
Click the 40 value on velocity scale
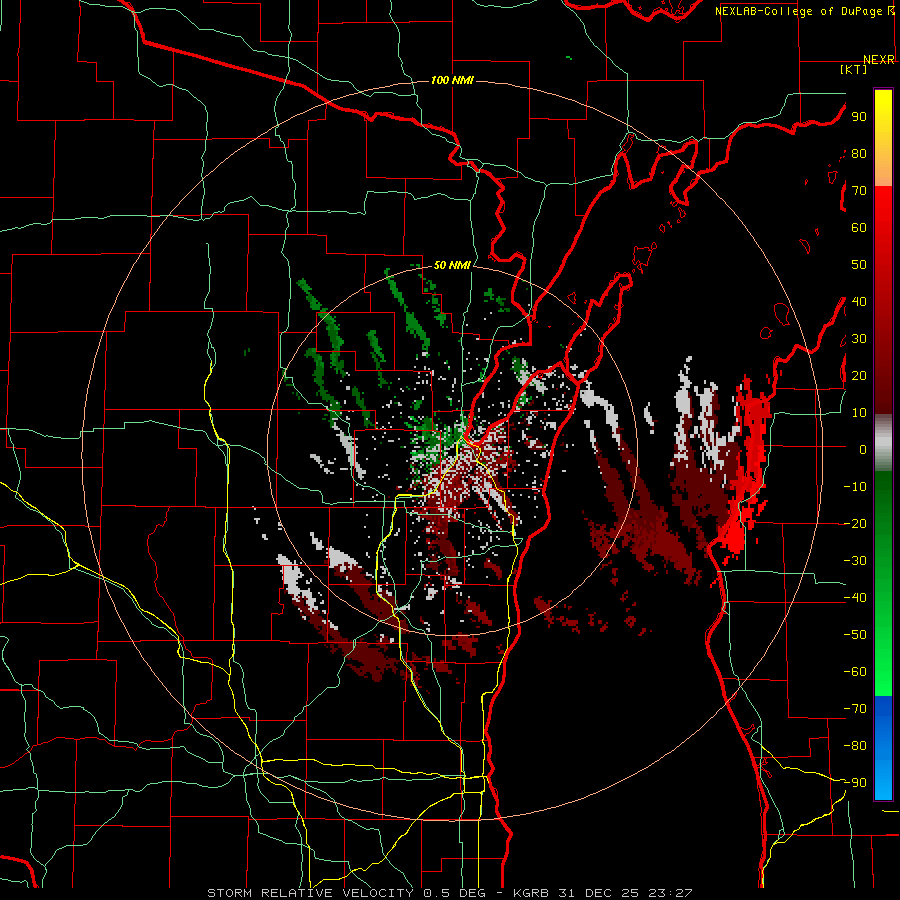[x=859, y=302]
